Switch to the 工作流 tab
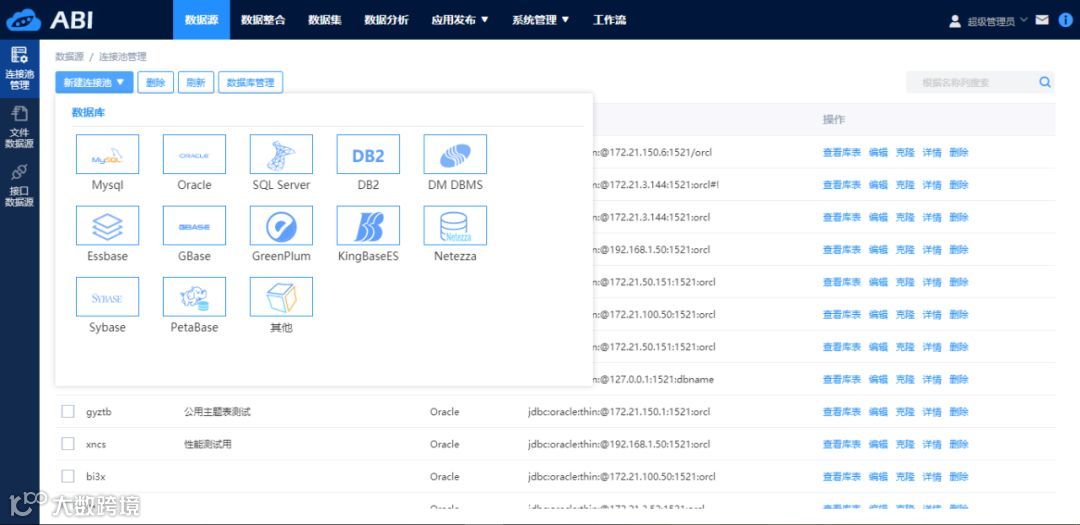The width and height of the screenshot is (1080, 525). point(610,20)
